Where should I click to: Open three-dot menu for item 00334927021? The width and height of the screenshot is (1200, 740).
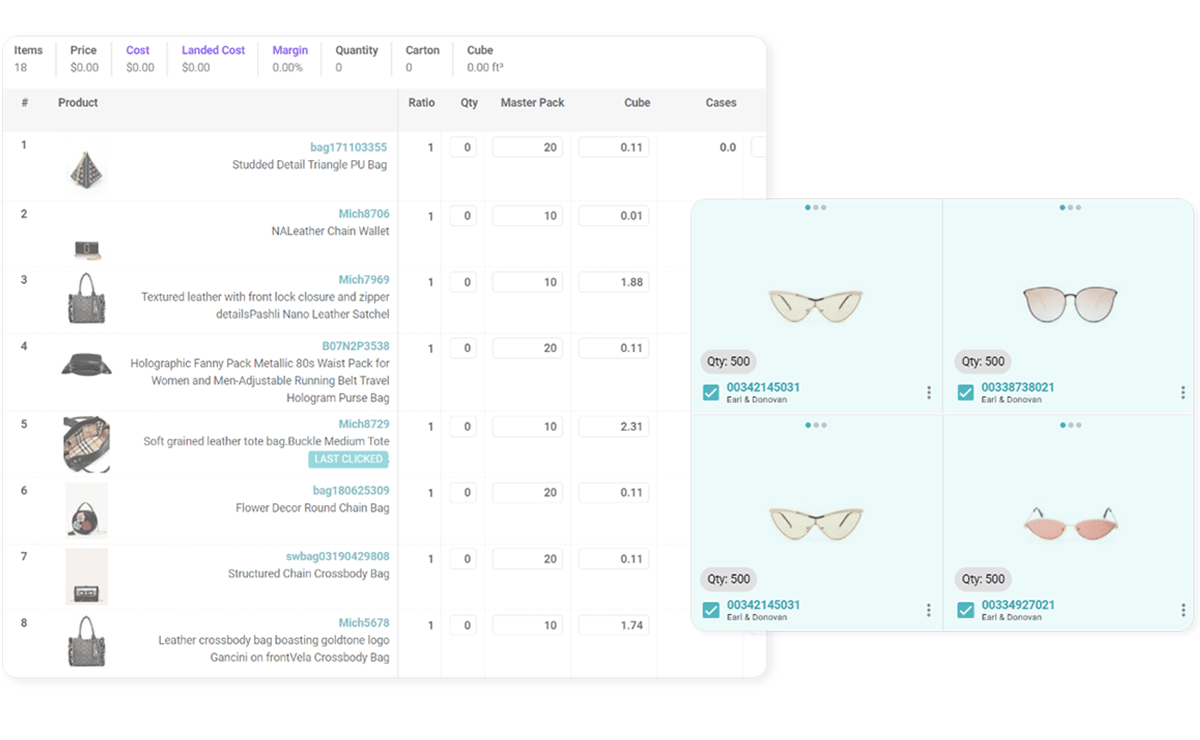pos(1183,610)
